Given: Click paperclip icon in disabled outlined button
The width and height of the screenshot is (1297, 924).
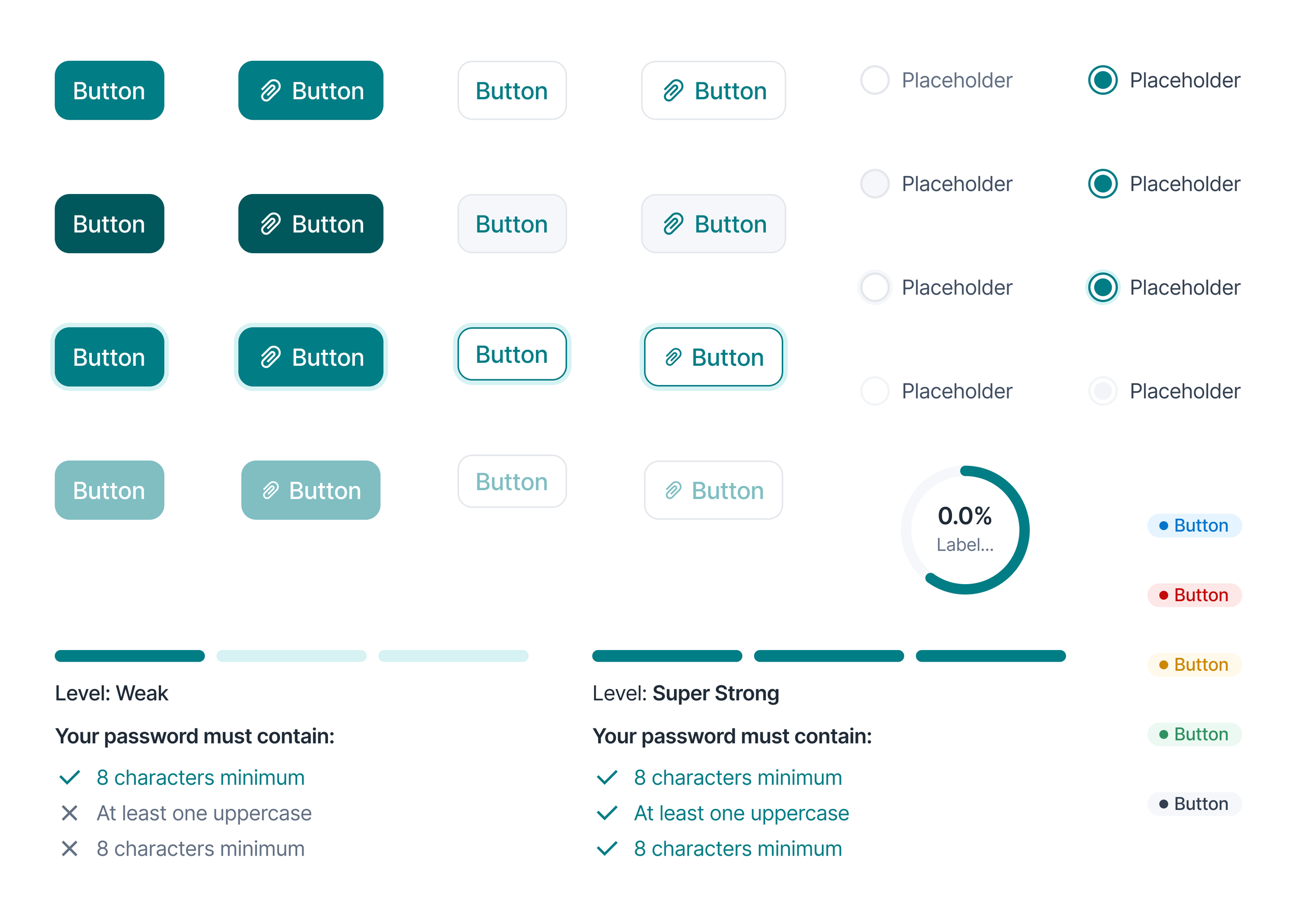Looking at the screenshot, I should (x=673, y=490).
